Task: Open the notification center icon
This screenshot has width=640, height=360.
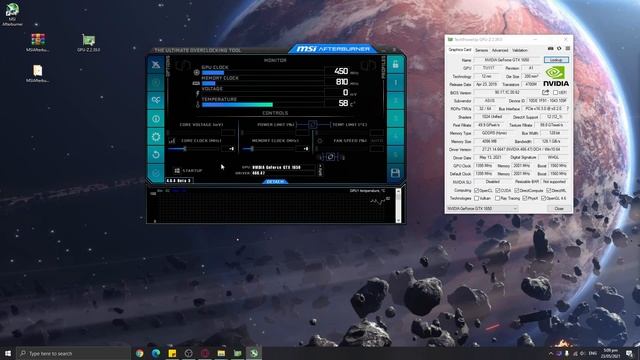Action: [629, 353]
